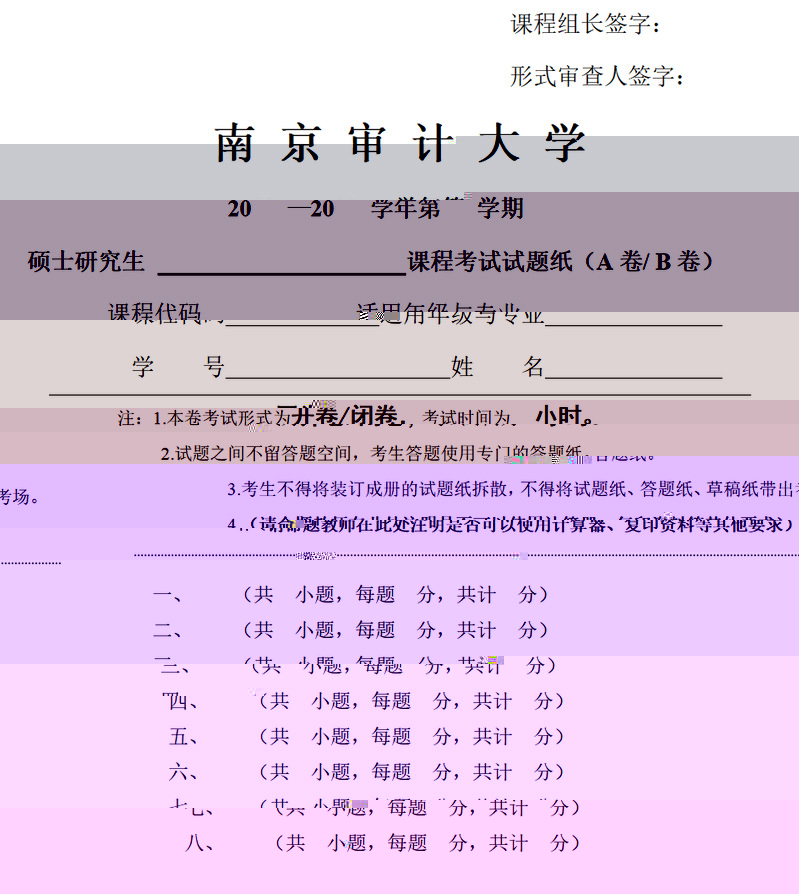Click the text 形式审查人签字:
Screen dimensions: 799x894
[x=597, y=76]
